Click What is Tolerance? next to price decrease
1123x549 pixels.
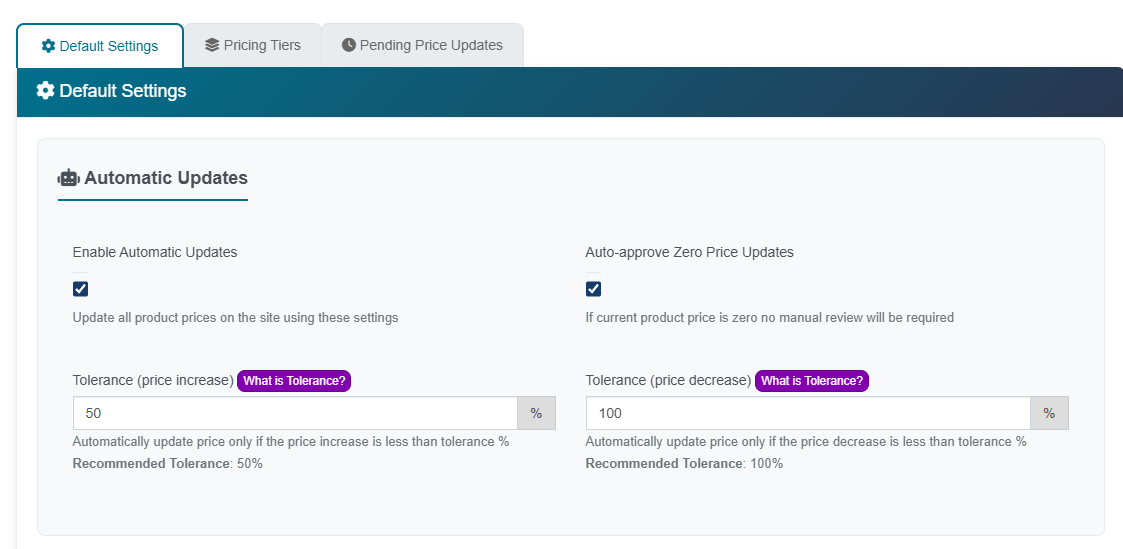[x=811, y=381]
